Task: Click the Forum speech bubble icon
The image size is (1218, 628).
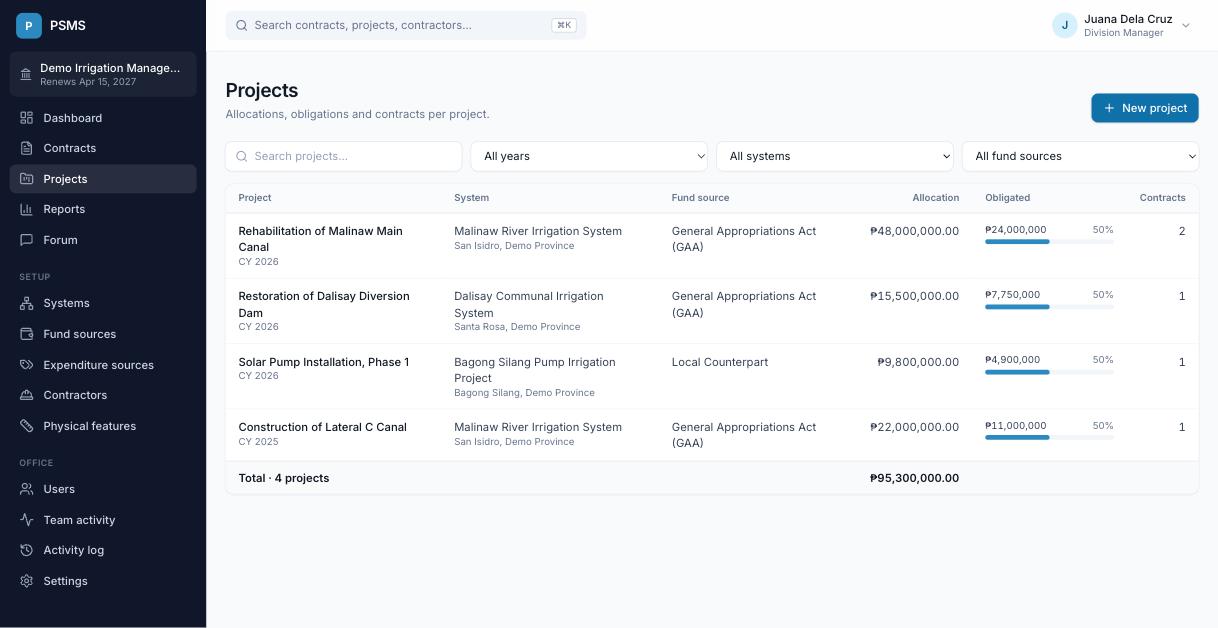Action: pyautogui.click(x=27, y=240)
